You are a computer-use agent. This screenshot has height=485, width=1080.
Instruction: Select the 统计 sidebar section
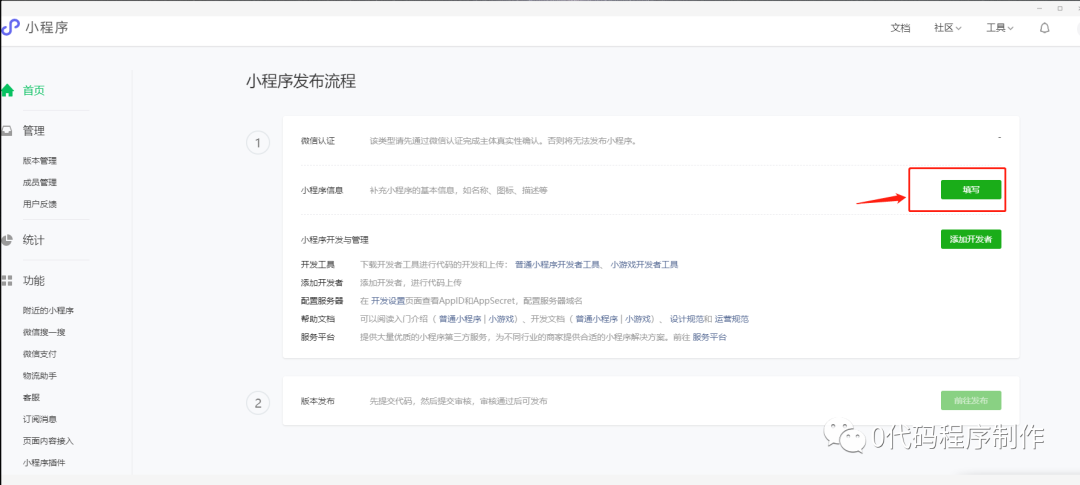[x=34, y=240]
